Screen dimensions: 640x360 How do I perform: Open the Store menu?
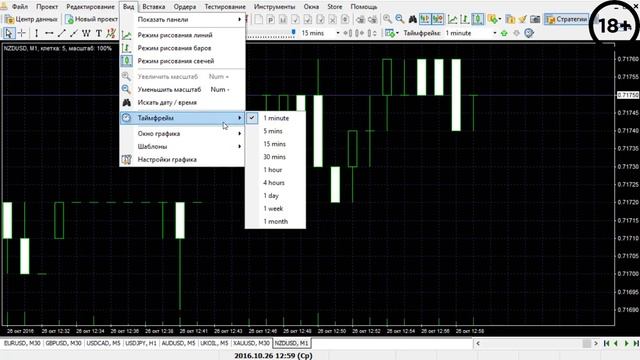pyautogui.click(x=335, y=7)
